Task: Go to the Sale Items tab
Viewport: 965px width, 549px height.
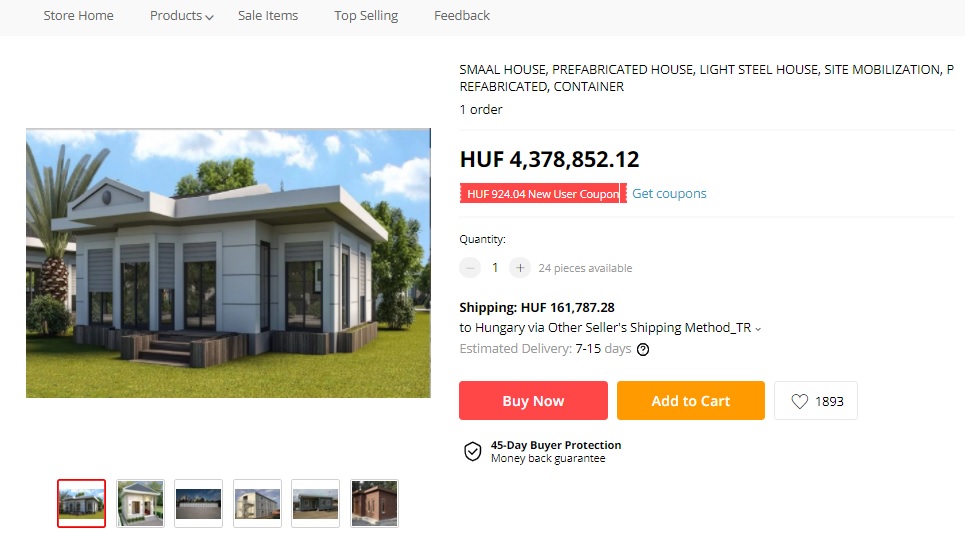Action: pyautogui.click(x=268, y=15)
